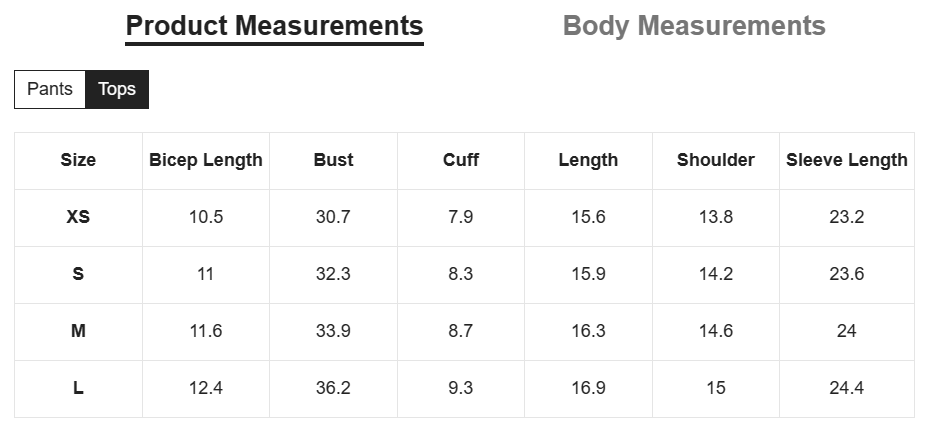The height and width of the screenshot is (432, 937).
Task: Click the XS bust value 30.7
Action: point(333,217)
